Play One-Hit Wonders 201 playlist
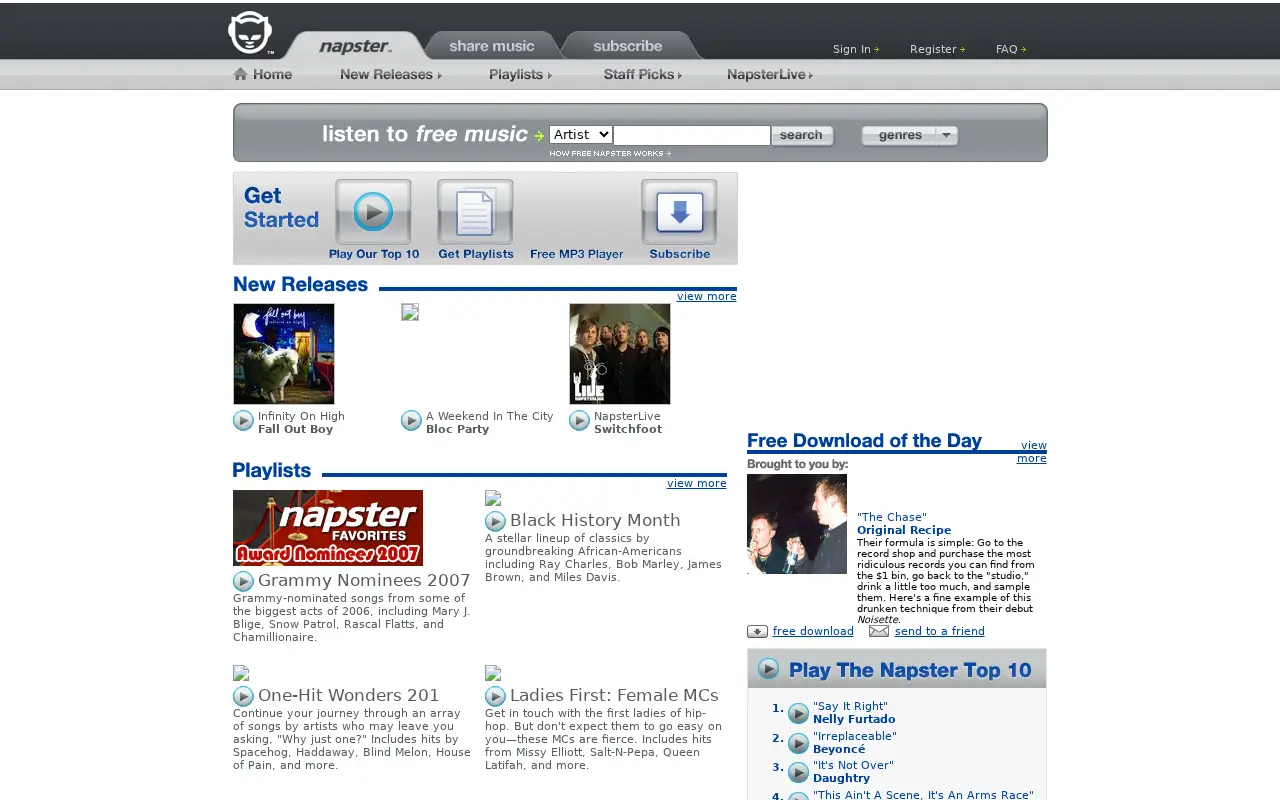1280x800 pixels. point(243,696)
